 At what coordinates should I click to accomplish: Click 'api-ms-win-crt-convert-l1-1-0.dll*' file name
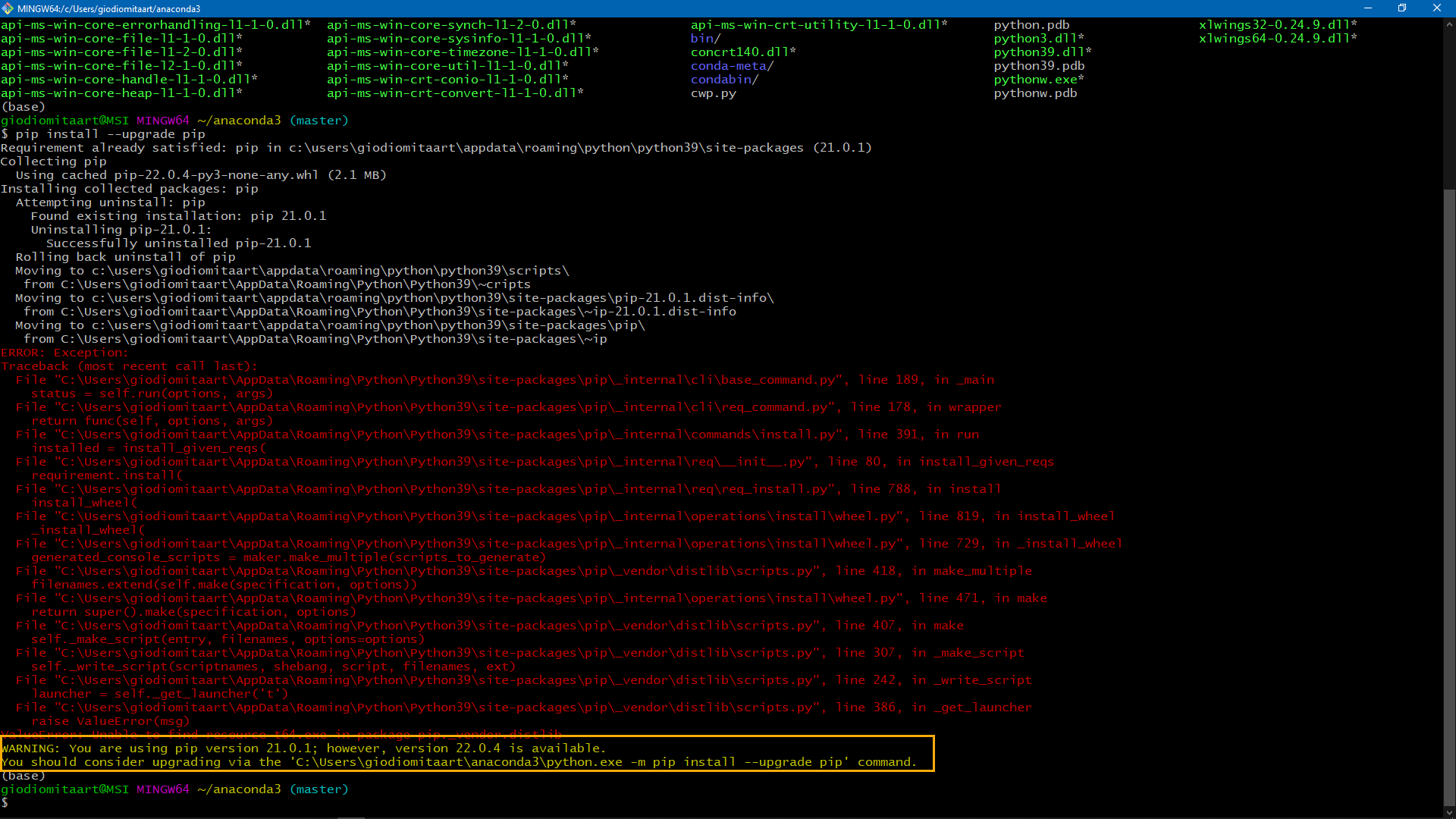[456, 93]
